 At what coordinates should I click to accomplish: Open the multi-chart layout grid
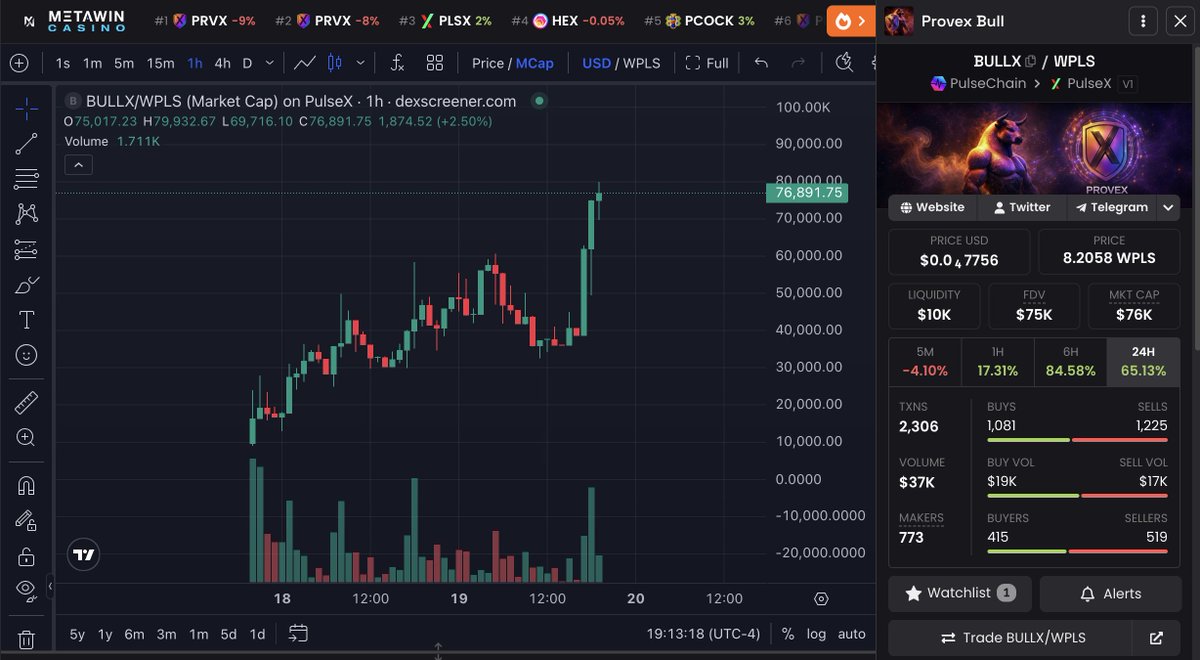tap(435, 63)
